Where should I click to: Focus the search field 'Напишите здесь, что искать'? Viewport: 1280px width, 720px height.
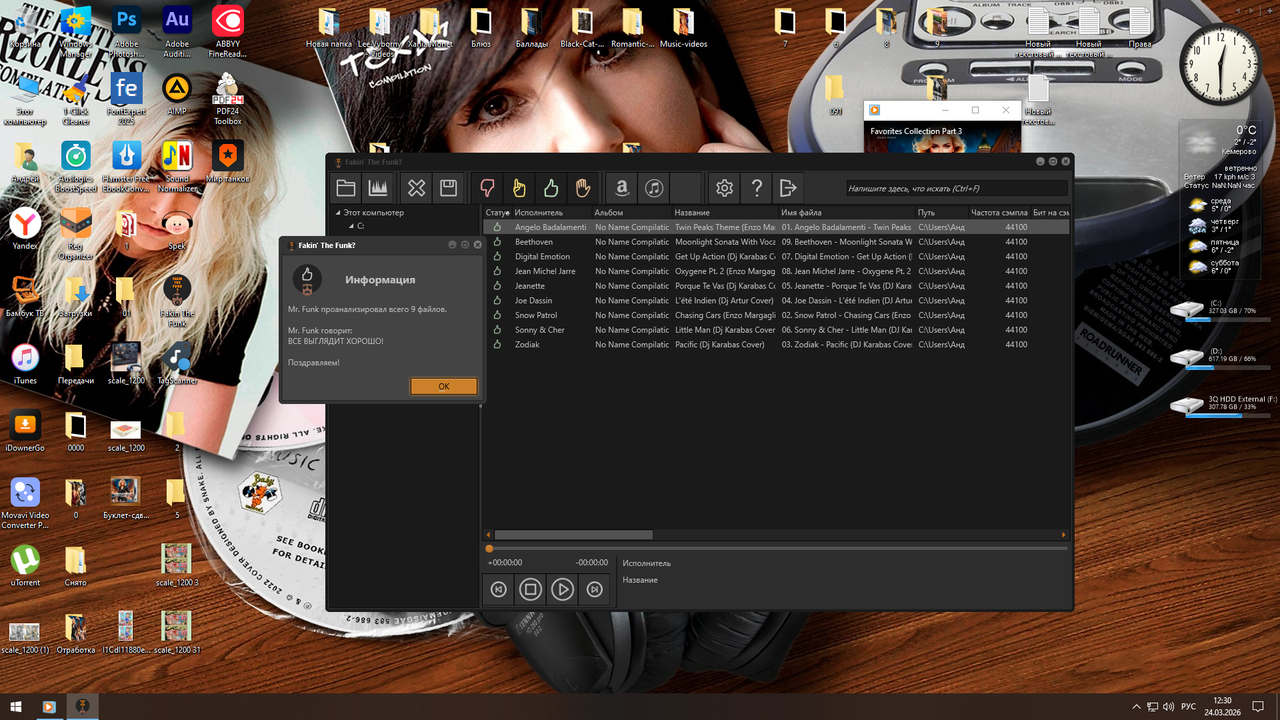[956, 188]
